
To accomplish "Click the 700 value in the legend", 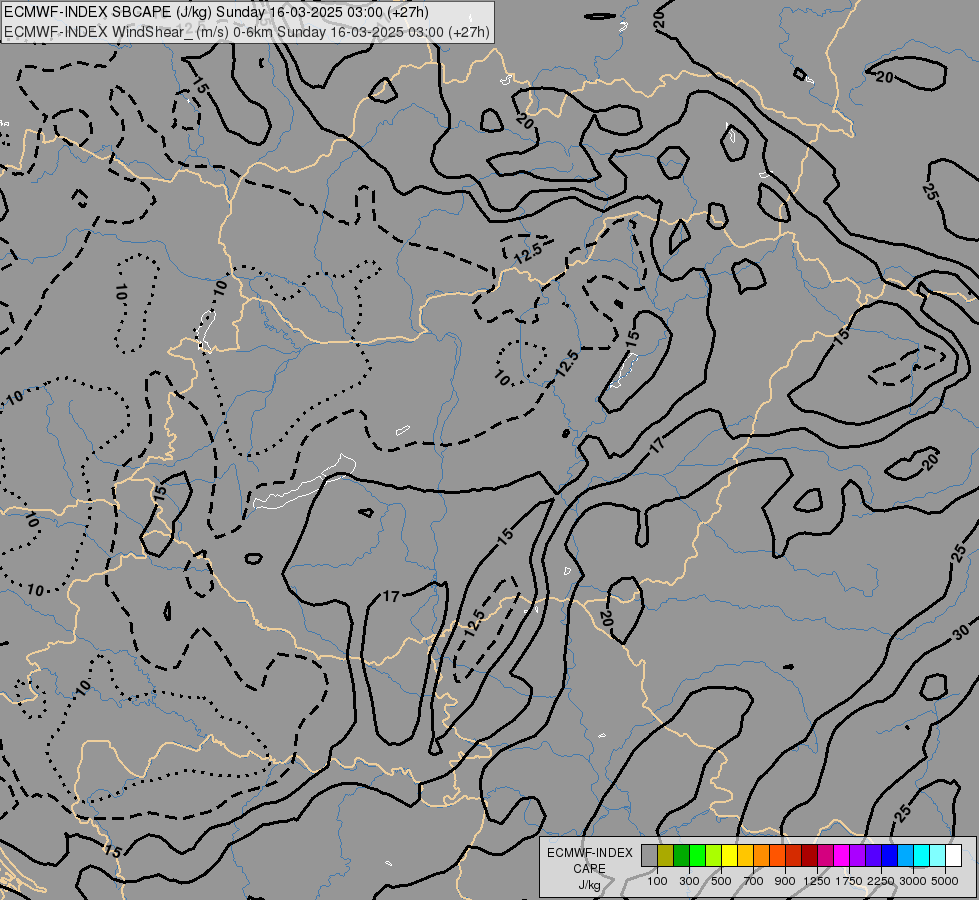I will [x=754, y=881].
